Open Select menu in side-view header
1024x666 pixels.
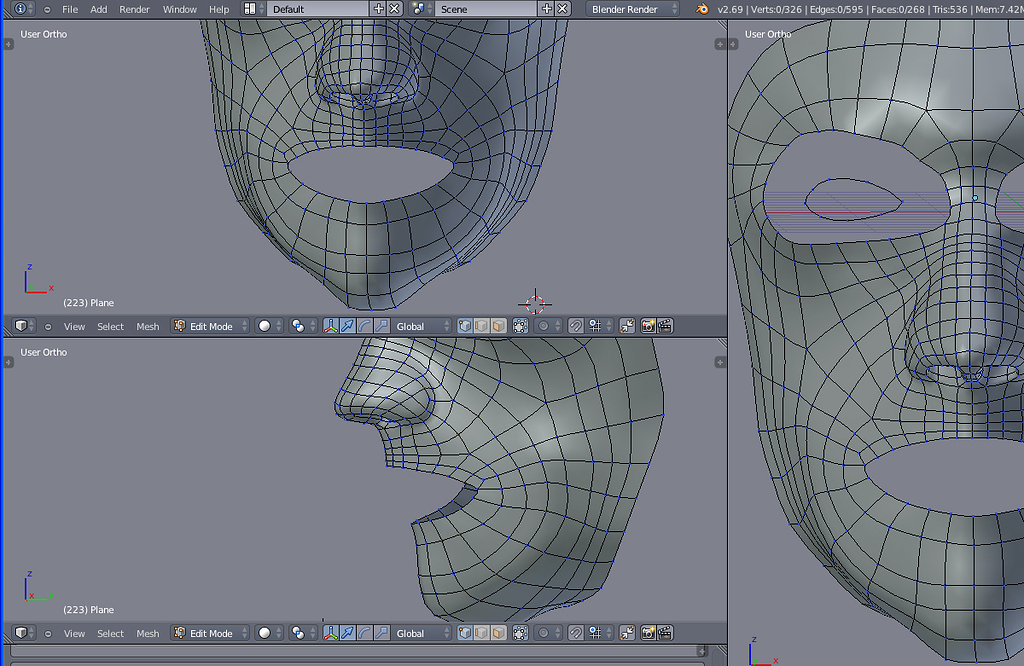click(110, 633)
